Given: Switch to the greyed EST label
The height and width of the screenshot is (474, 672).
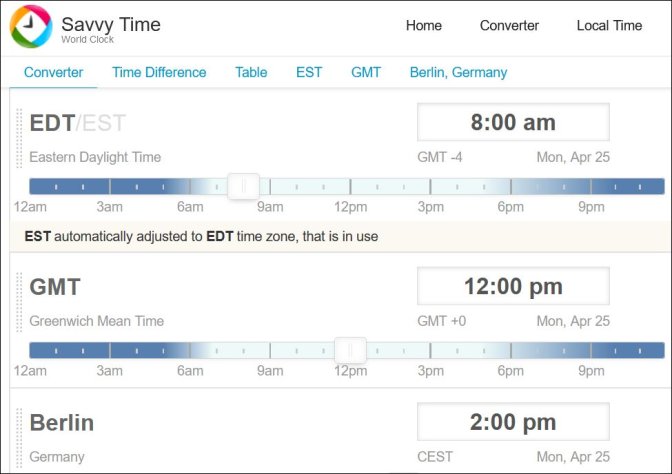Looking at the screenshot, I should pos(104,123).
